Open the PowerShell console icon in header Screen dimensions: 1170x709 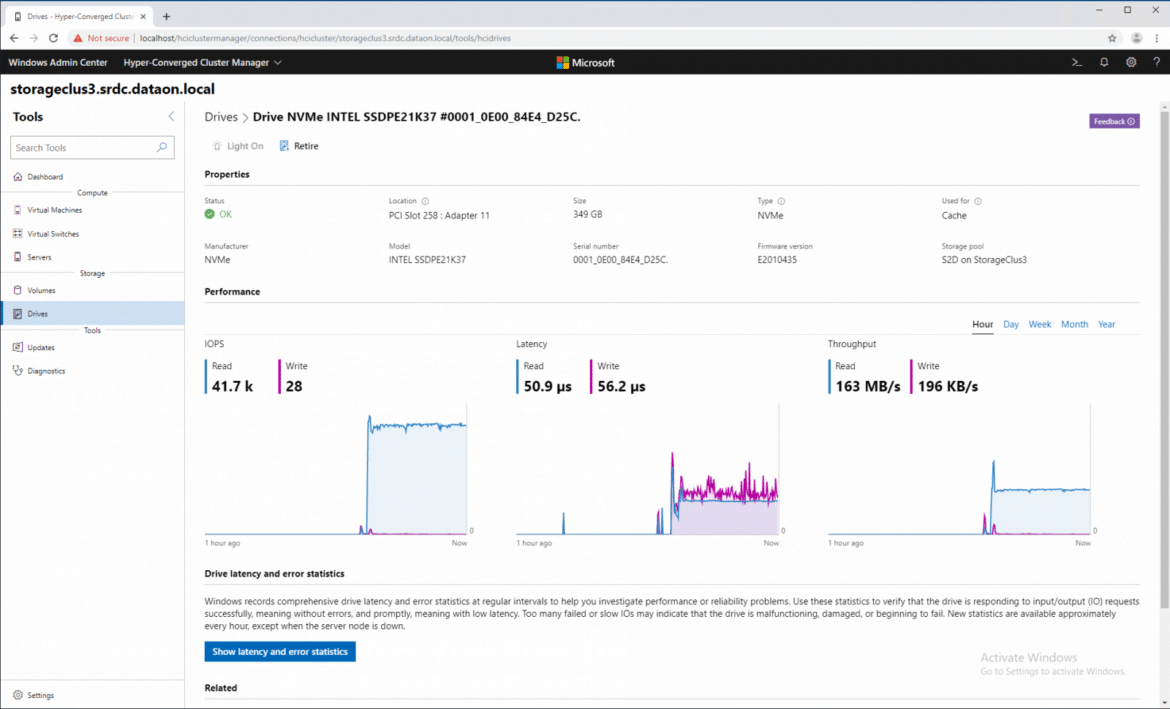[x=1077, y=63]
